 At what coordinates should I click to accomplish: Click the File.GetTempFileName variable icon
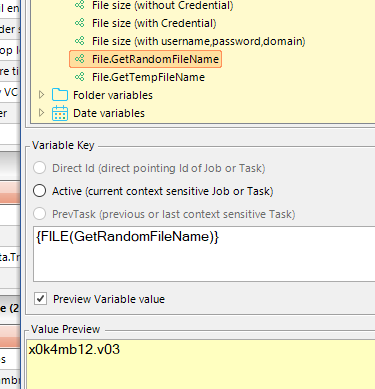pyautogui.click(x=79, y=77)
